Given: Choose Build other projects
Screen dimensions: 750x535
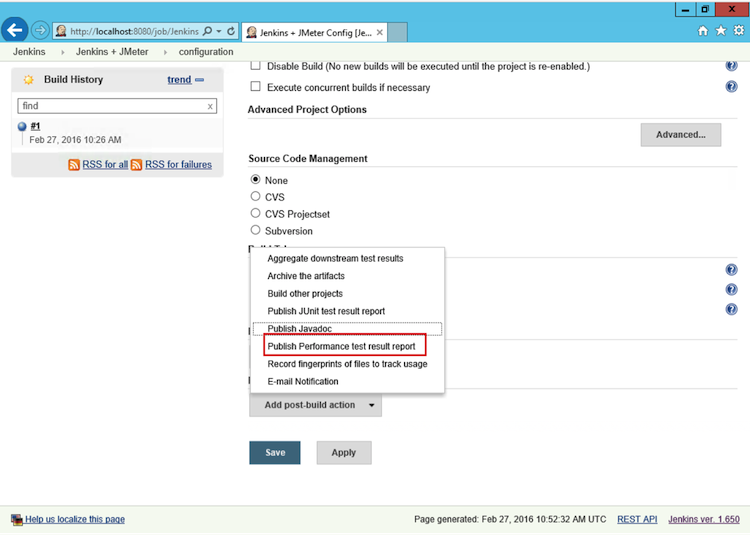Looking at the screenshot, I should click(305, 294).
